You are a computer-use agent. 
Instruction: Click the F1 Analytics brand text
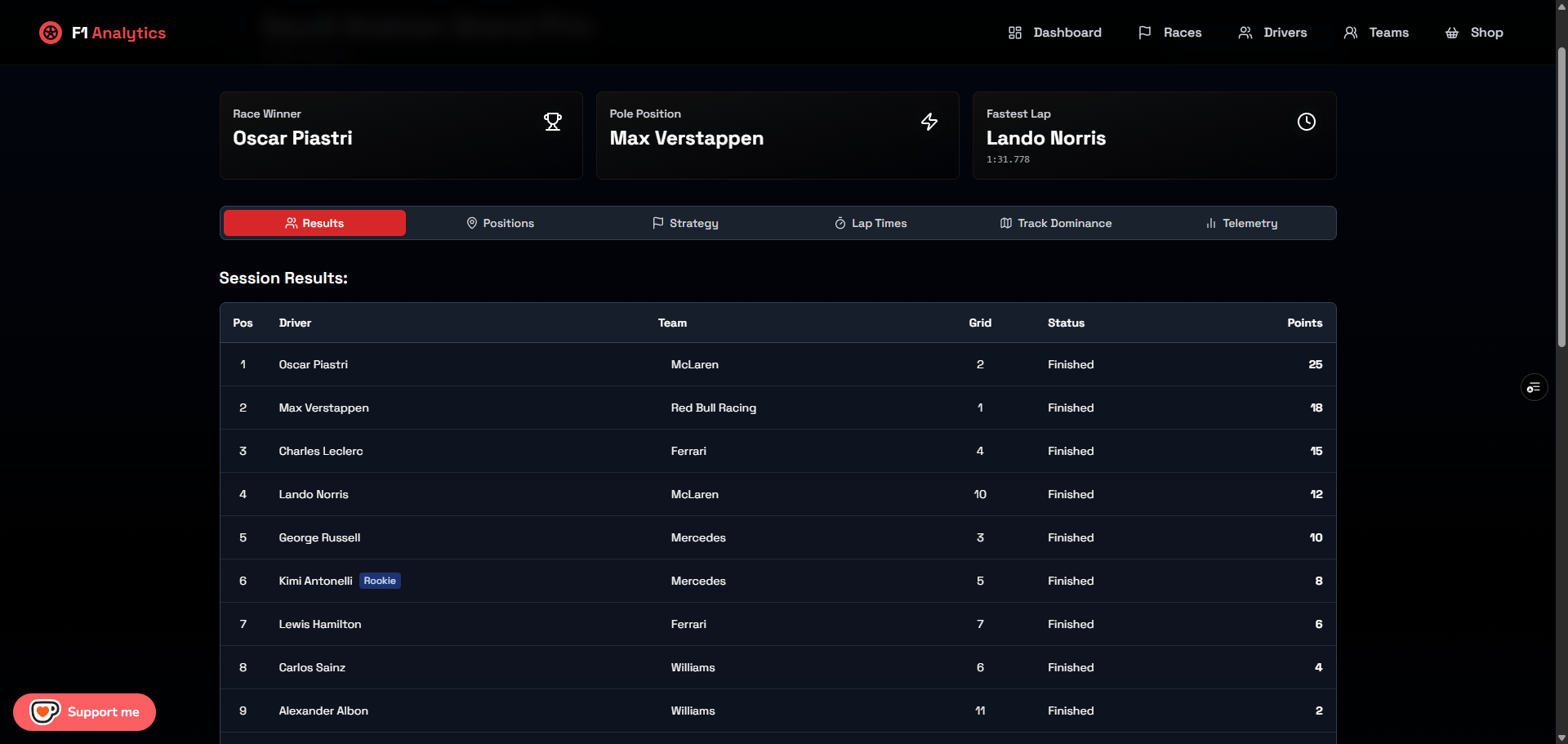click(118, 33)
